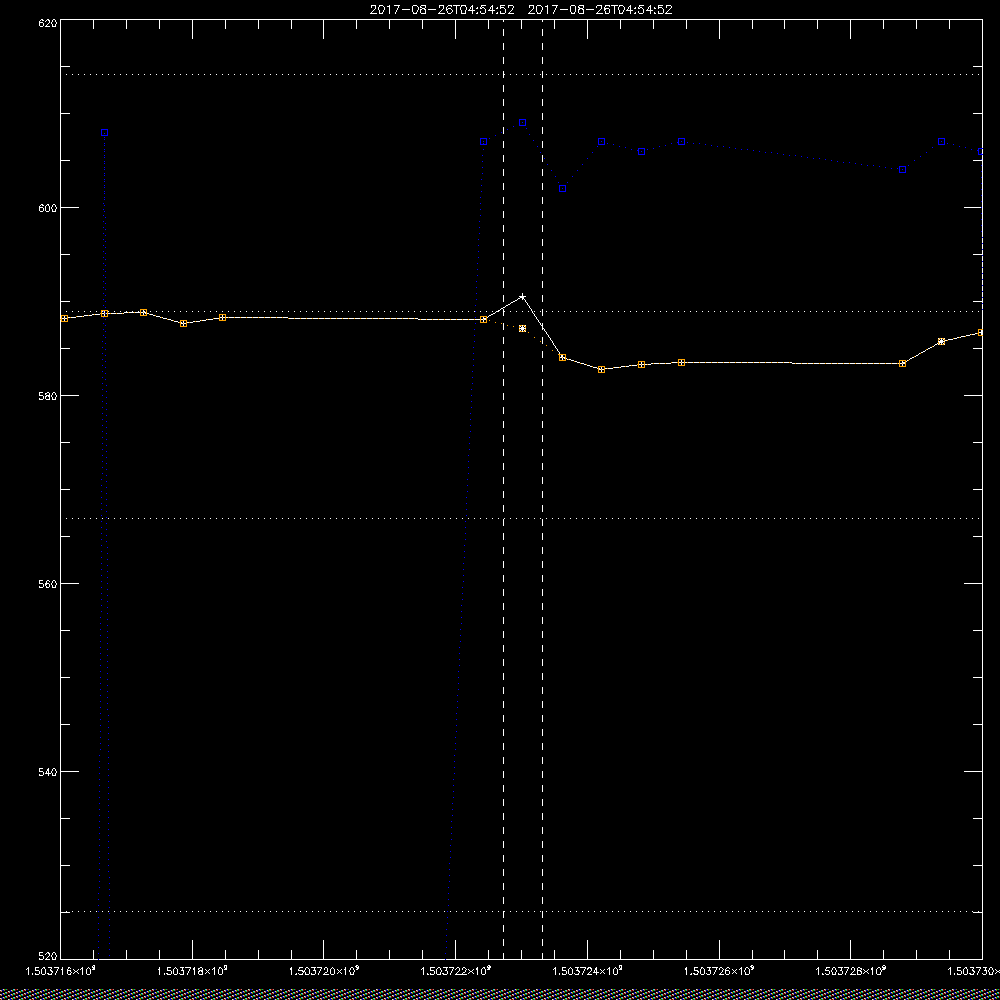Pick the leftmost orange square data point
This screenshot has width=1000, height=1000.
click(64, 318)
